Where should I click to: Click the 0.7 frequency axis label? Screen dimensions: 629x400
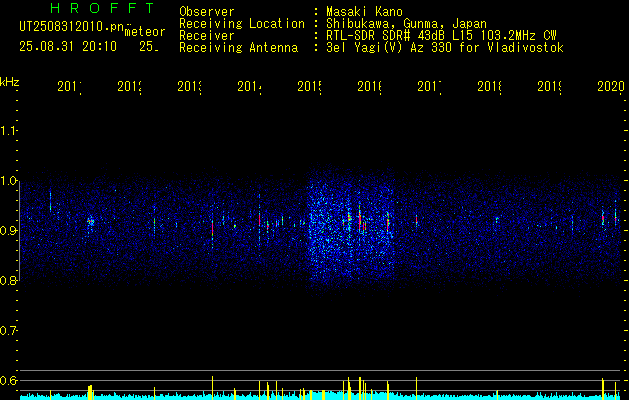(8, 331)
